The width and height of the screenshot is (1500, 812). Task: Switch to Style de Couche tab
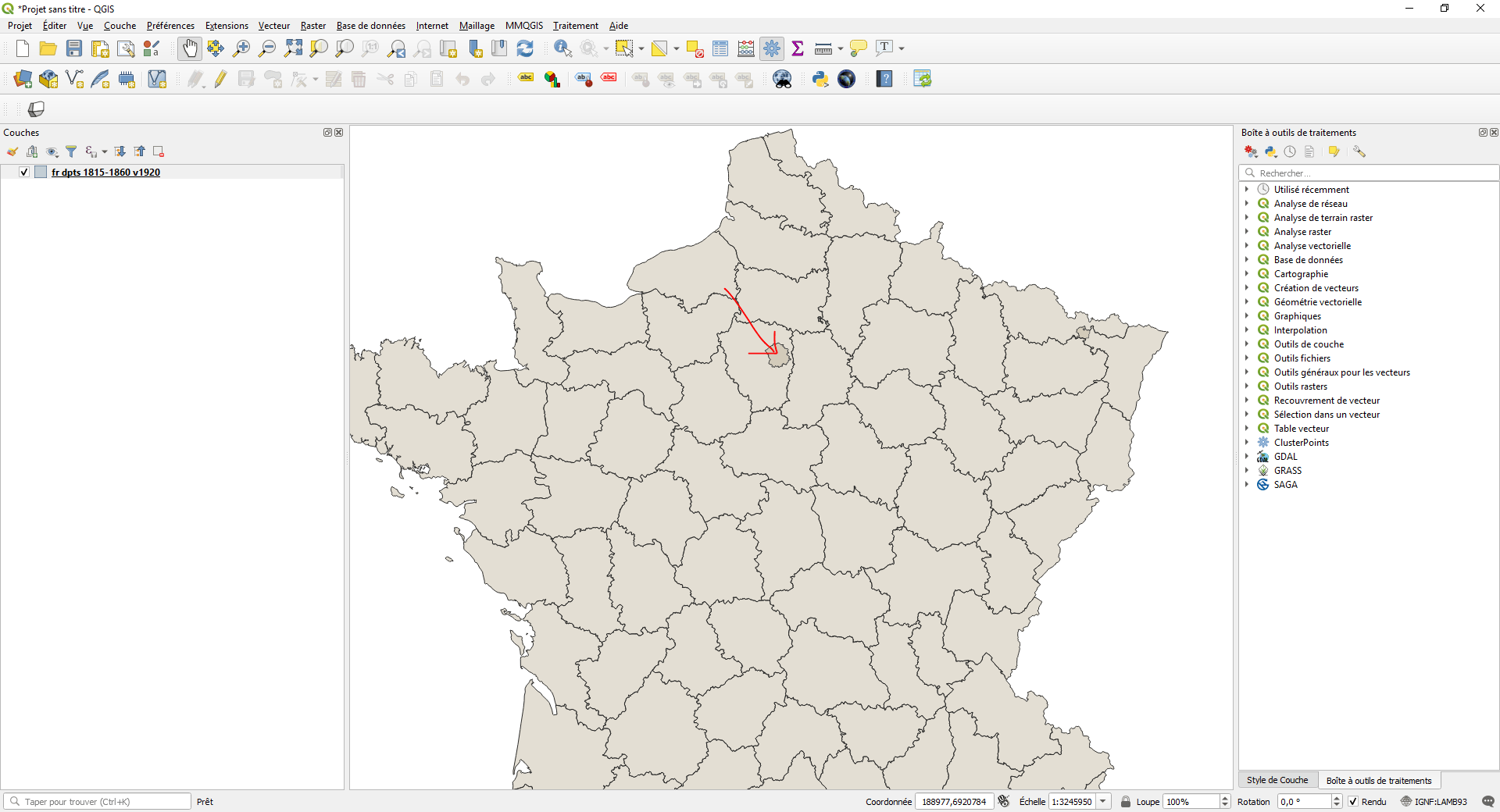tap(1277, 780)
